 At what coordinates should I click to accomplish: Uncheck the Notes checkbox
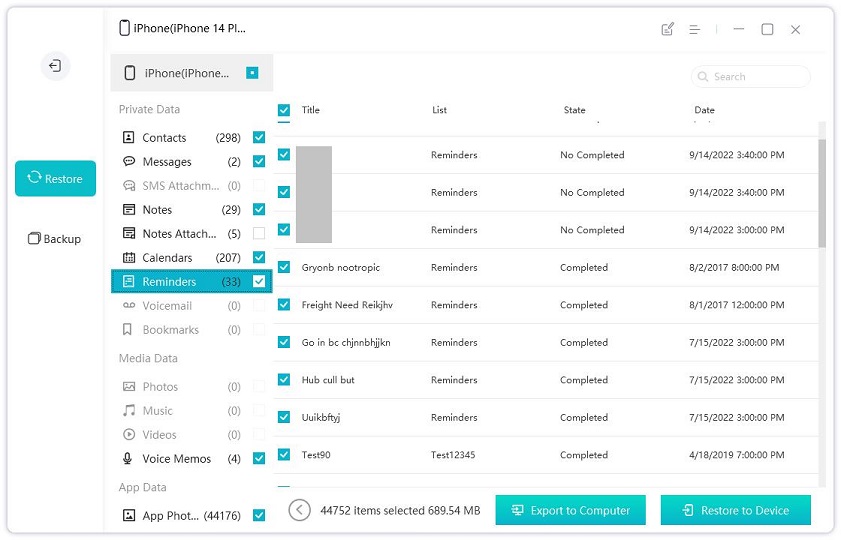(x=259, y=209)
